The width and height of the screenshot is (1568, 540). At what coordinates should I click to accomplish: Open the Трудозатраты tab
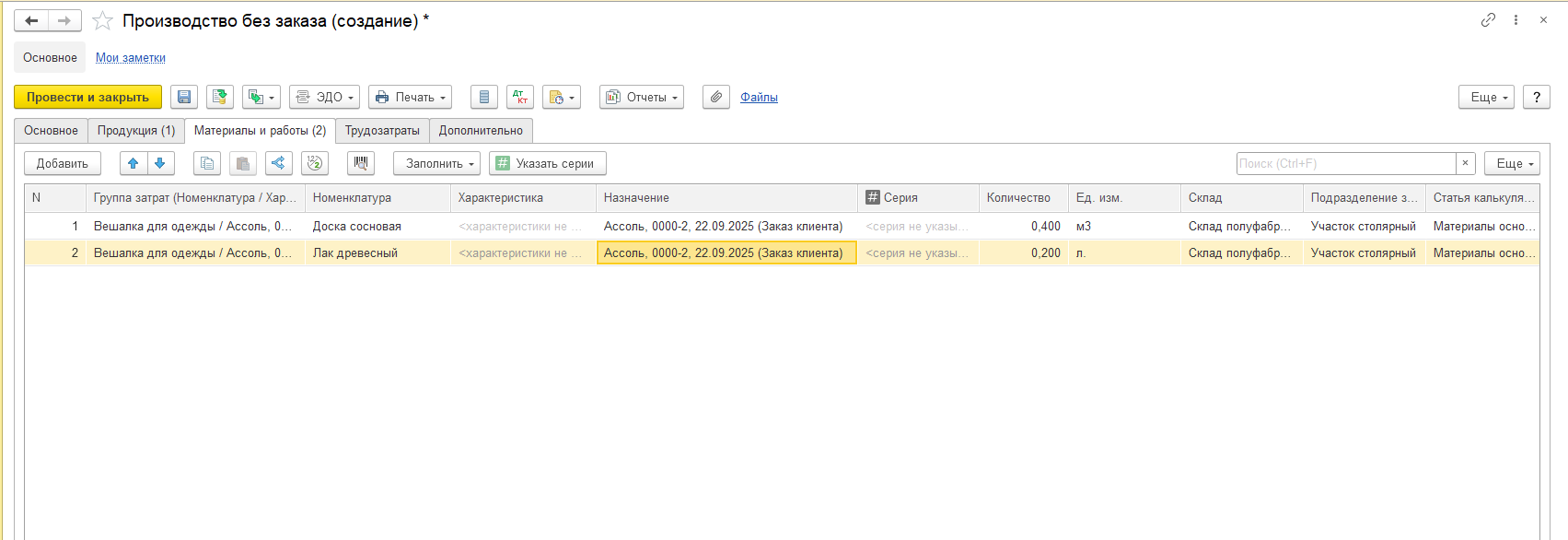coord(382,131)
